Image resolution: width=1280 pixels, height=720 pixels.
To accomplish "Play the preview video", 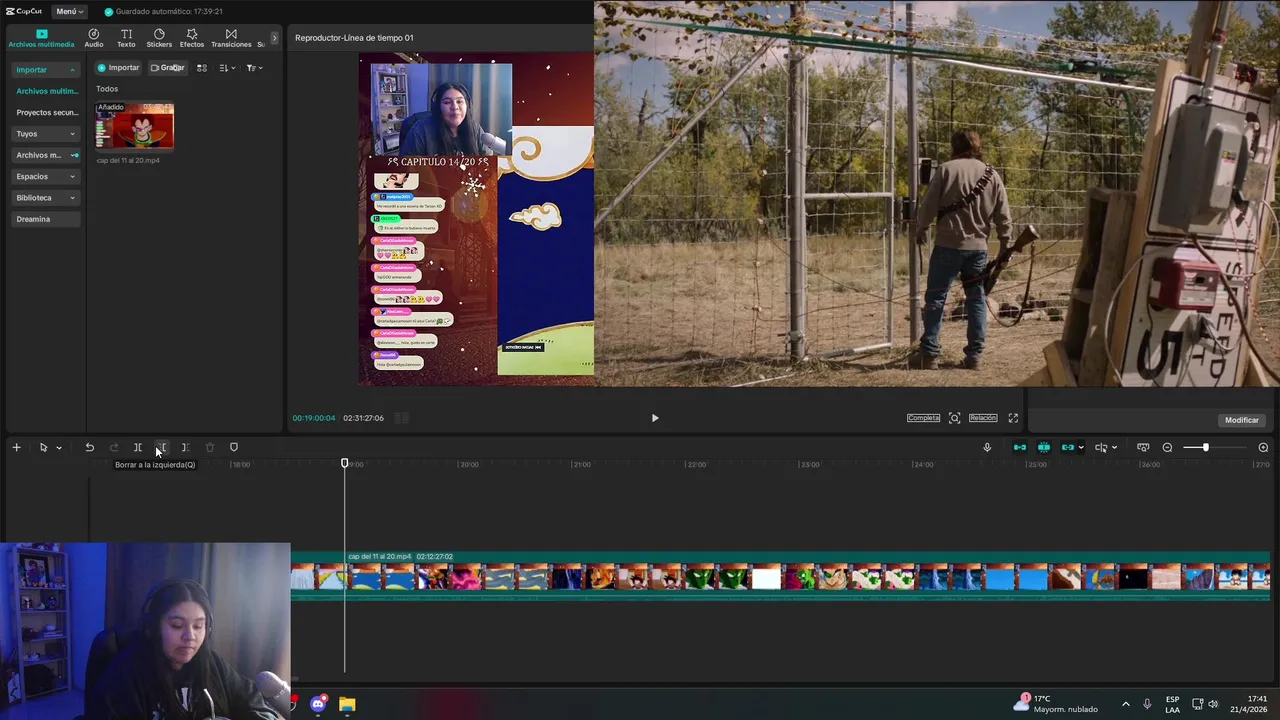I will tap(655, 418).
